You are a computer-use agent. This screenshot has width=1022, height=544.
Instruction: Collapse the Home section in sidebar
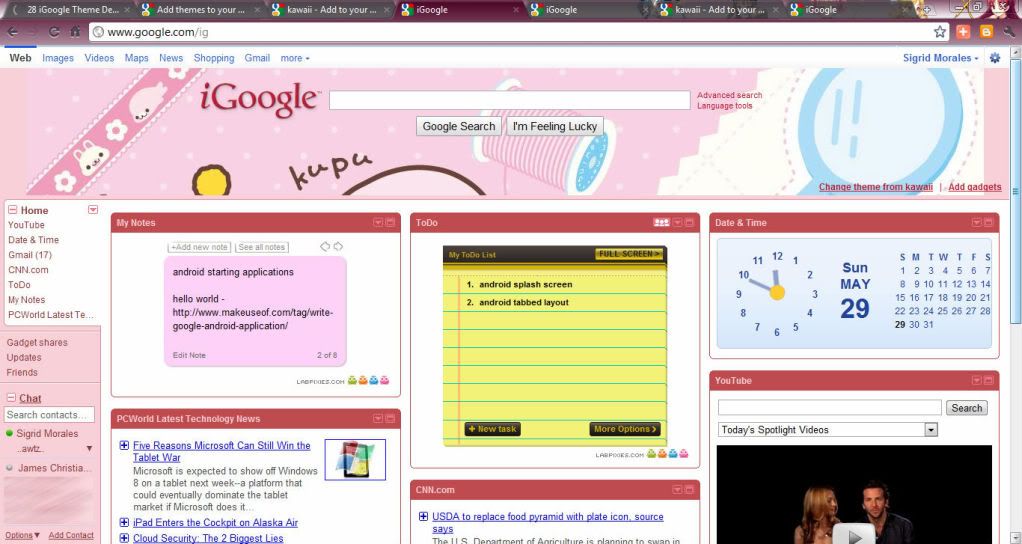(x=12, y=210)
